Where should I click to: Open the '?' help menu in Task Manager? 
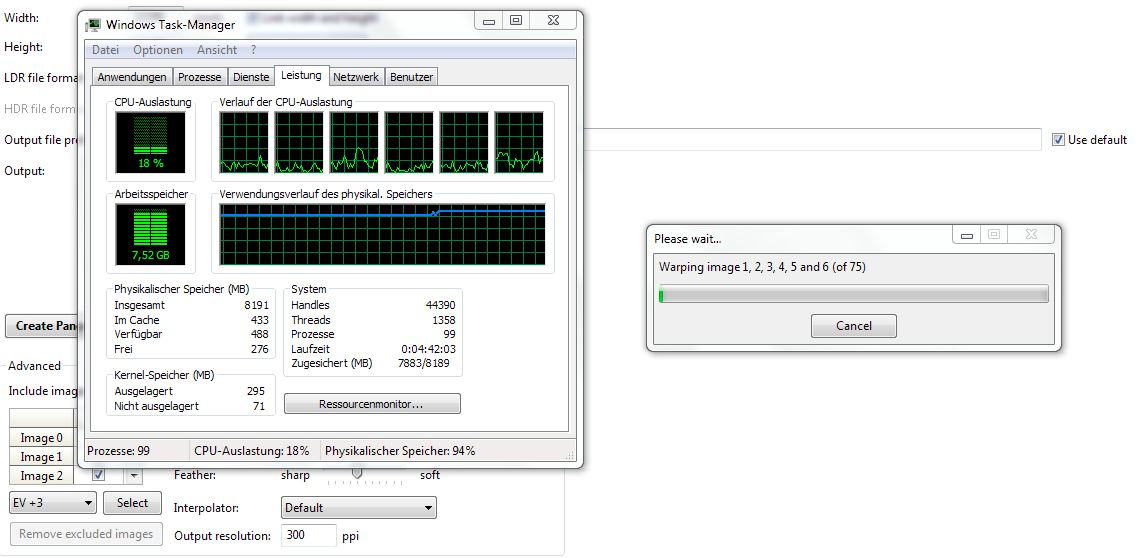[x=253, y=50]
